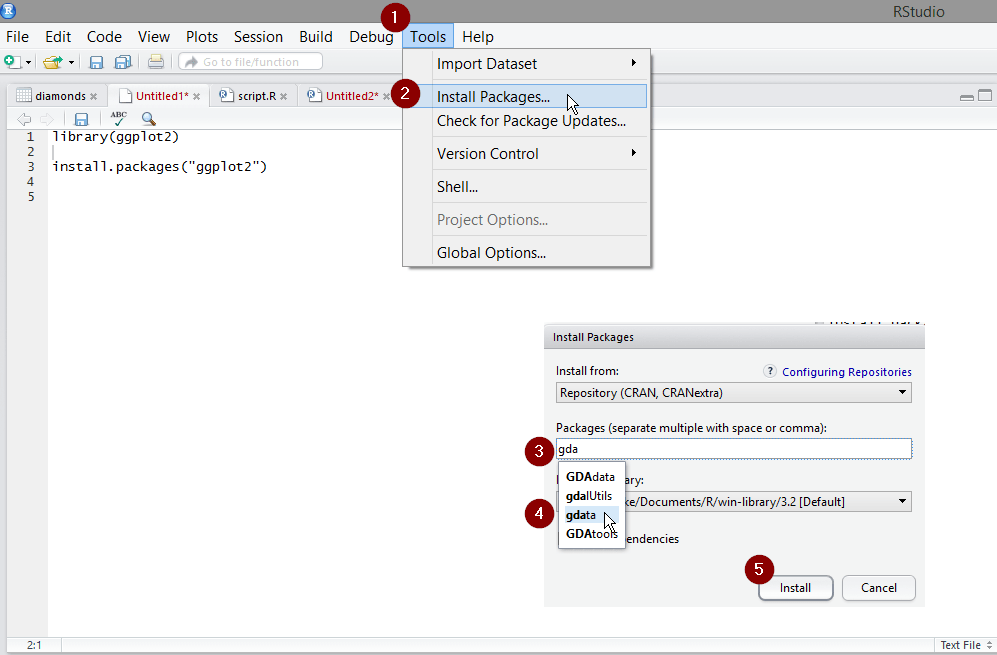Screen dimensions: 997x655
Task: Open the Session menu
Action: tap(258, 37)
